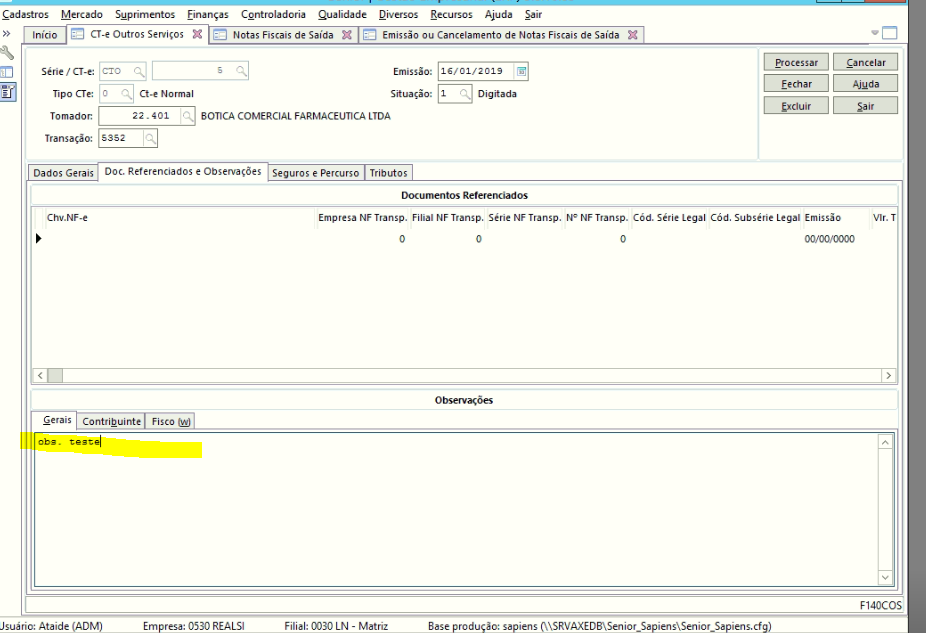Select the Contribuinte observations tab
The height and width of the screenshot is (633, 926).
[112, 421]
